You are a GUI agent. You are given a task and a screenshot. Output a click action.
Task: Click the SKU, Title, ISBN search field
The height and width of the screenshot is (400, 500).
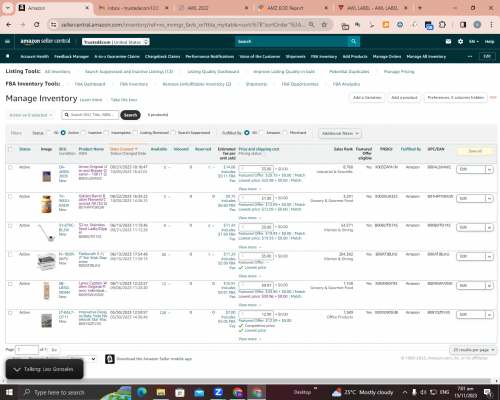[x=90, y=115]
